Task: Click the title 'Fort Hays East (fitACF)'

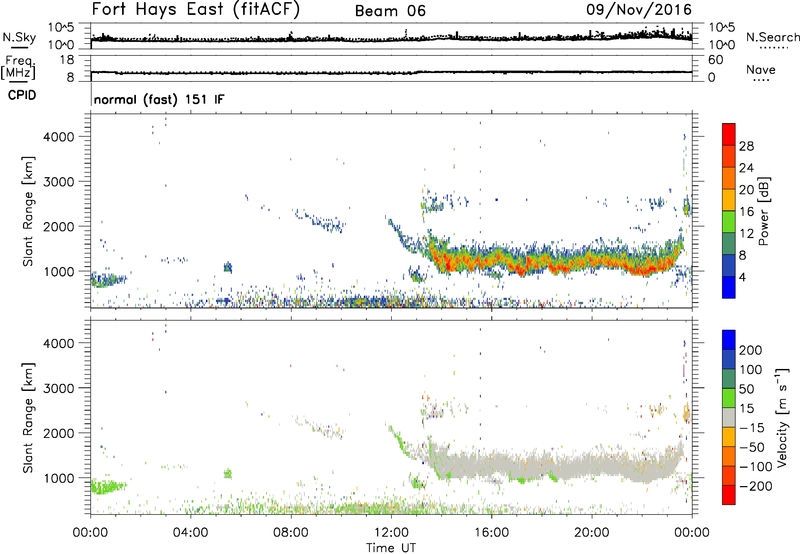Action: point(196,10)
